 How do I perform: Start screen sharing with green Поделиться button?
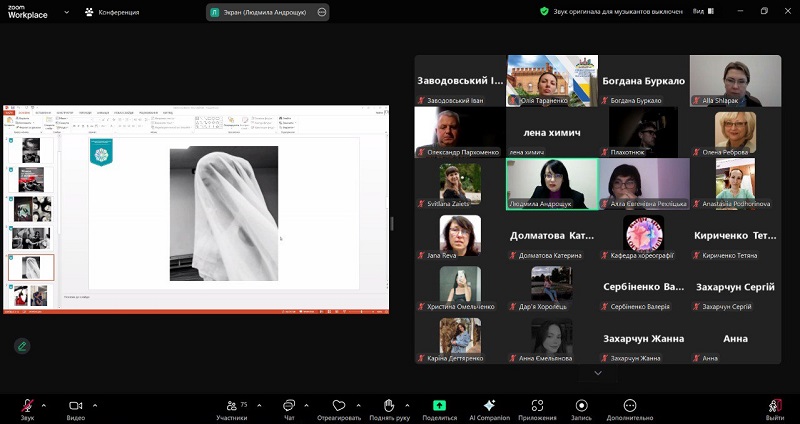[x=439, y=406]
